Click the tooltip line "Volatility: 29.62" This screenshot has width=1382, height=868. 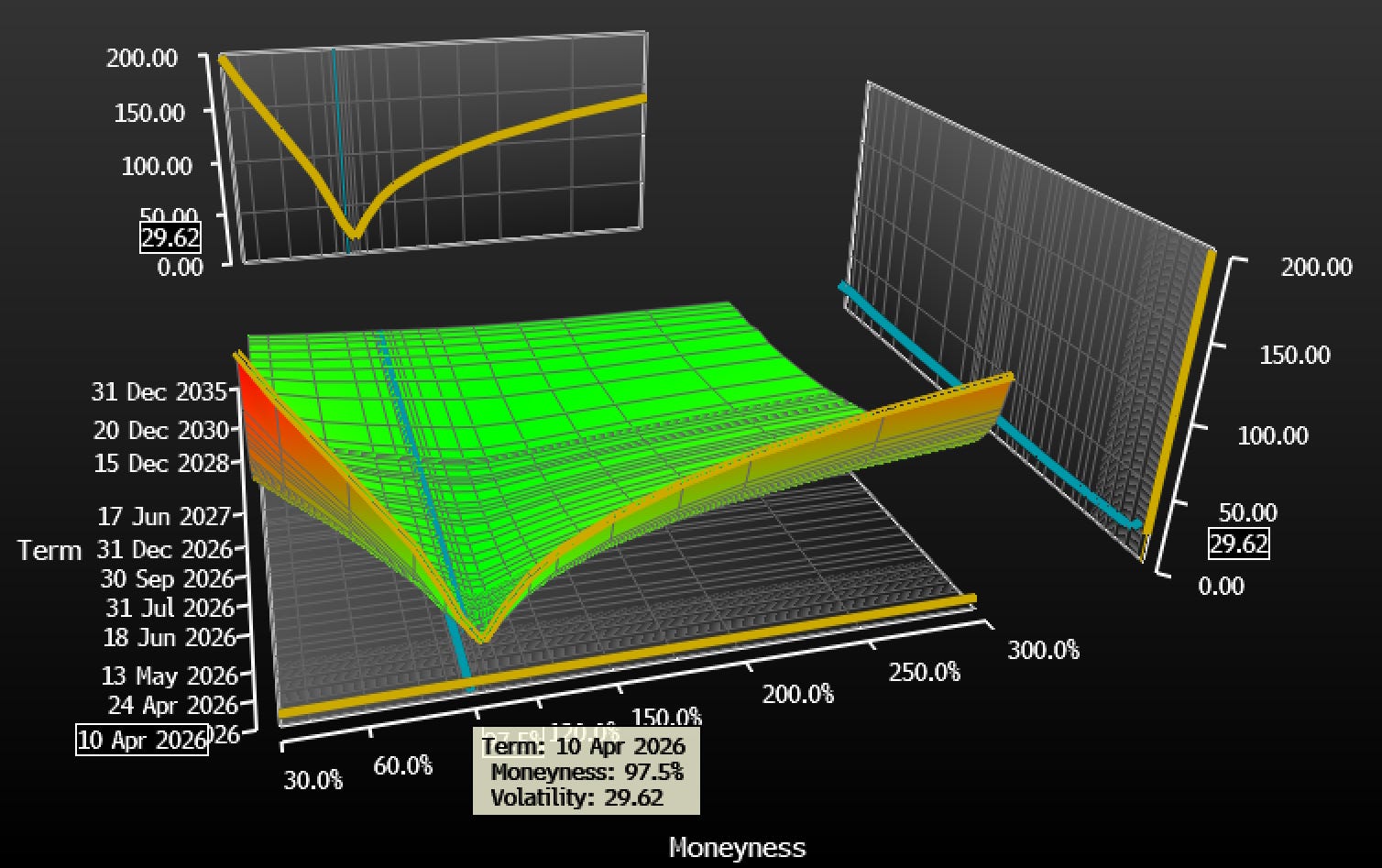tap(577, 797)
